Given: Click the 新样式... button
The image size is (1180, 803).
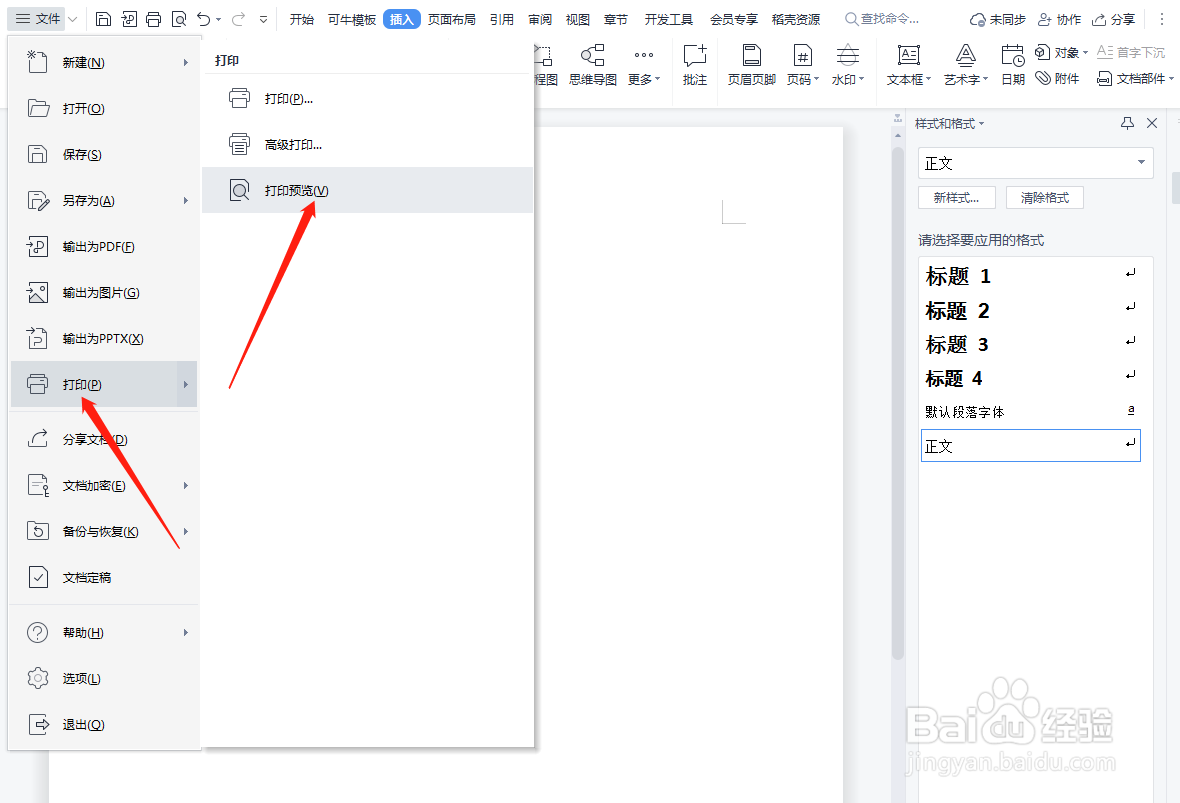Looking at the screenshot, I should tap(956, 198).
